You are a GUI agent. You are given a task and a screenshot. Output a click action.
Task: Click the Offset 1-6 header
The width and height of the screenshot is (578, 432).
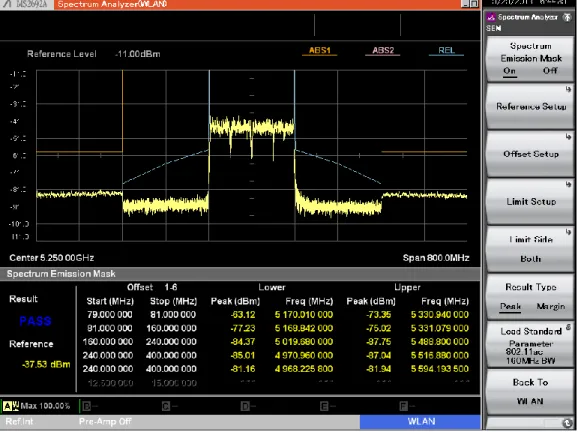(x=152, y=287)
